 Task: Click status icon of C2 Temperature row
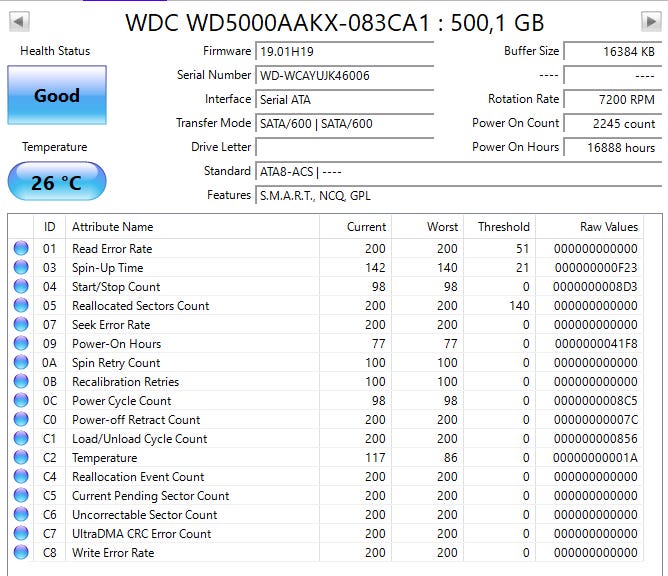[21, 457]
